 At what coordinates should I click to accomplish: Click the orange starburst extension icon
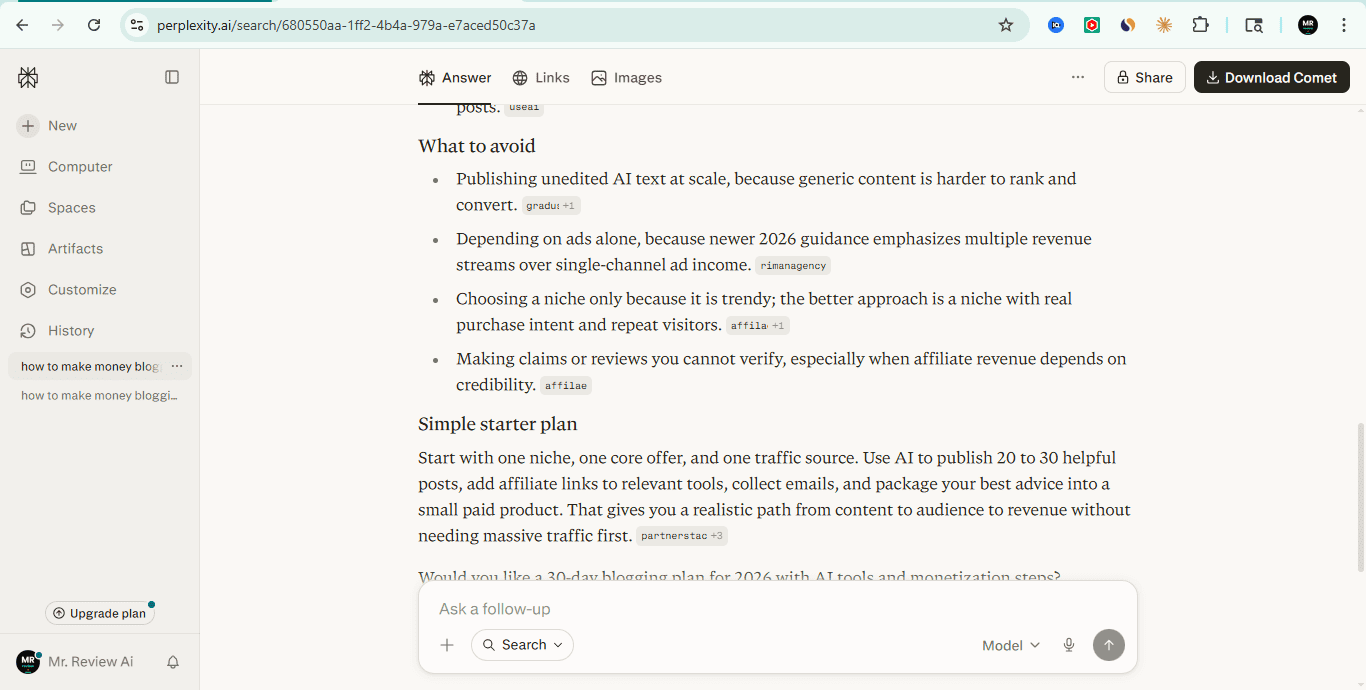point(1164,25)
